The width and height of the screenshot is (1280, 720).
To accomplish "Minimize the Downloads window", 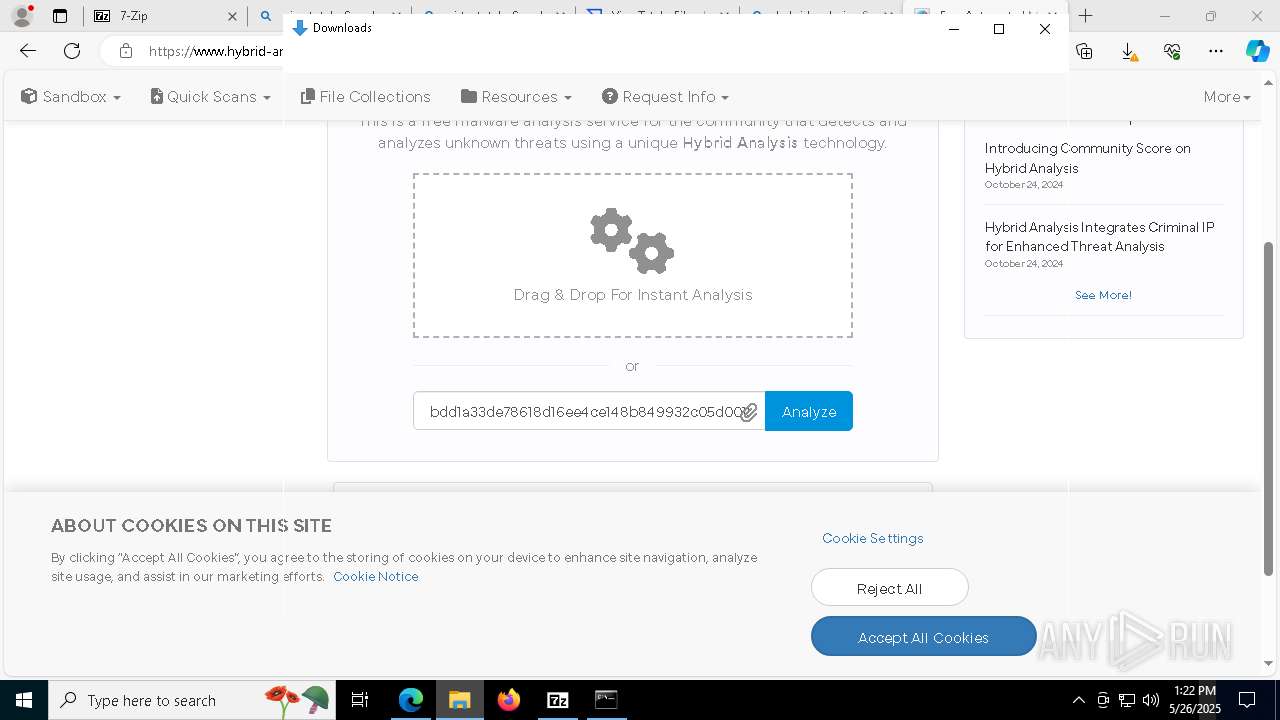I will (954, 29).
